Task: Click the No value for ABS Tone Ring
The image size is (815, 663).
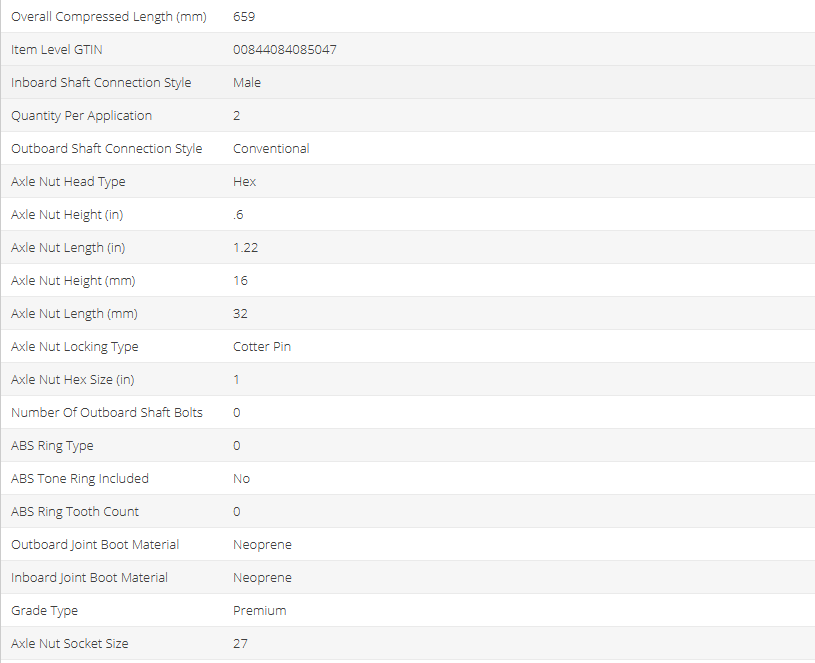Action: tap(241, 479)
